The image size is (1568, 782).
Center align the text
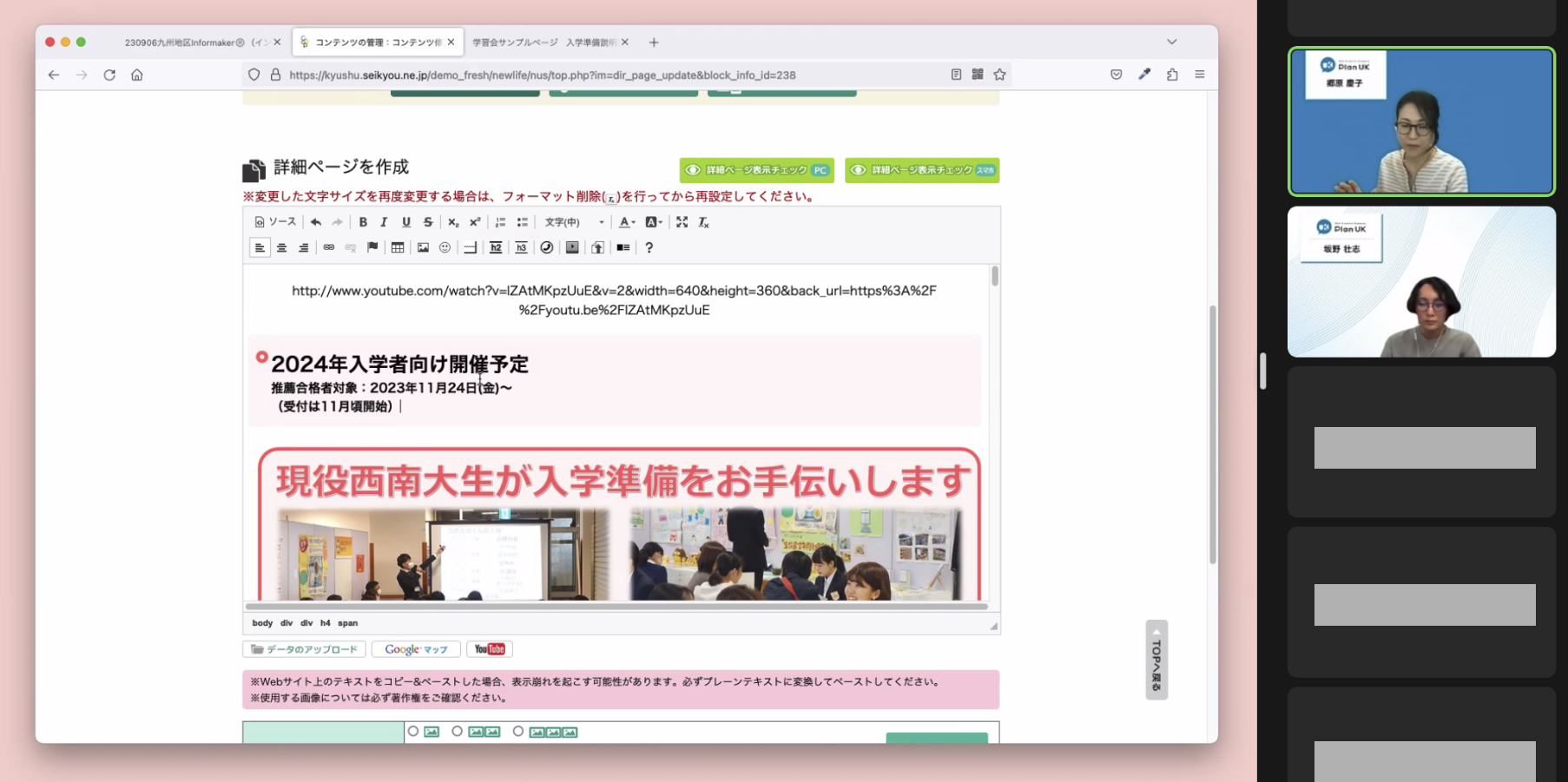click(281, 247)
